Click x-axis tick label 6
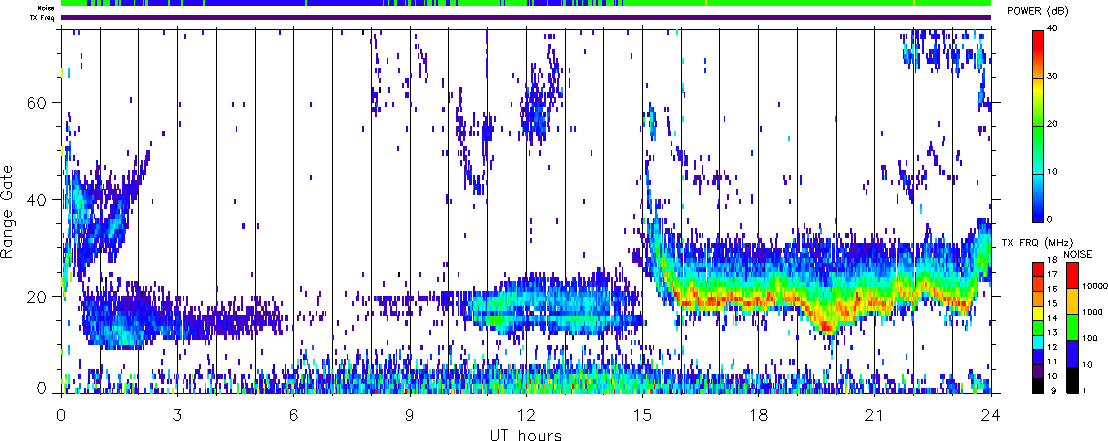The width and height of the screenshot is (1108, 441). (x=293, y=414)
